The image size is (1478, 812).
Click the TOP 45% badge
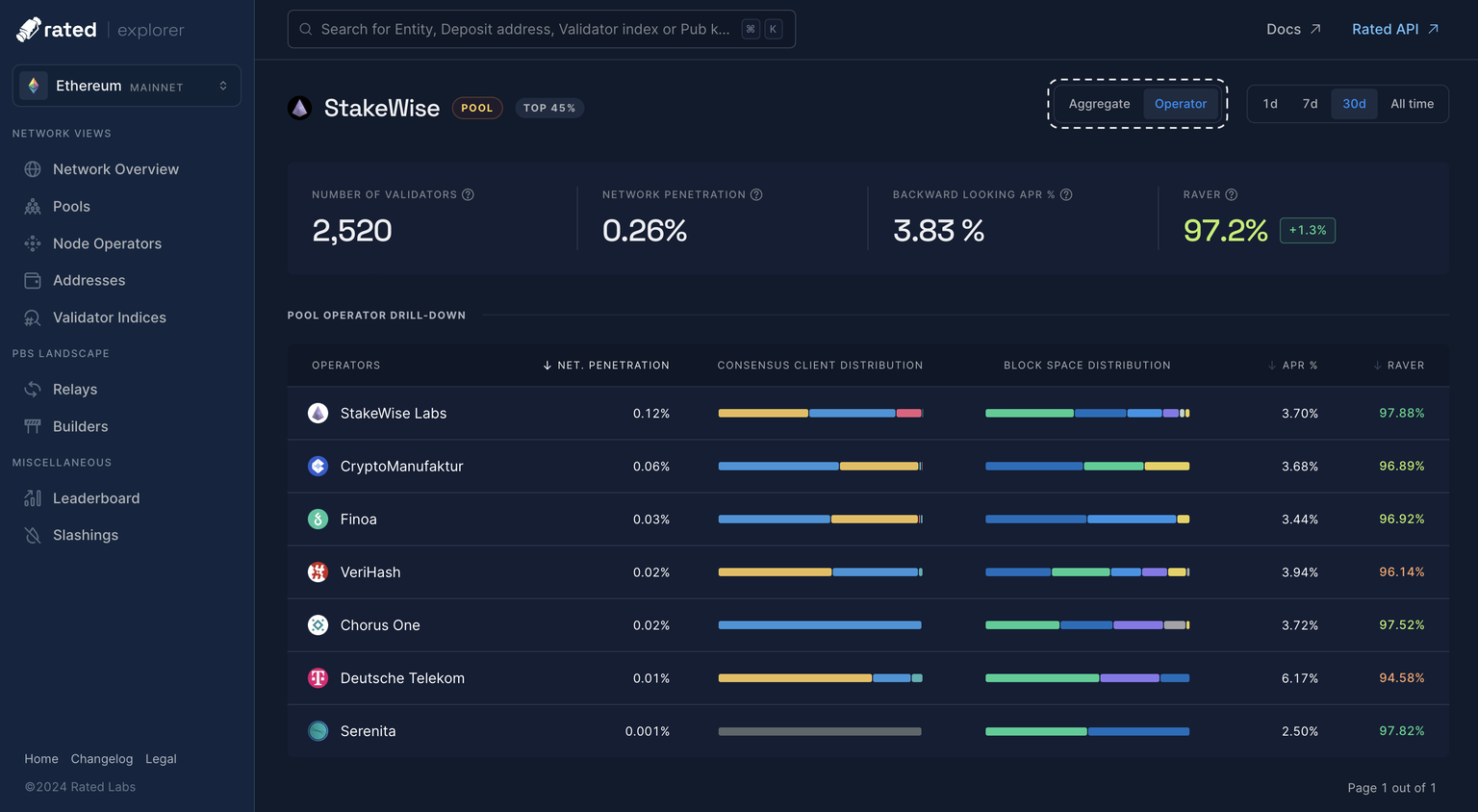(x=549, y=108)
